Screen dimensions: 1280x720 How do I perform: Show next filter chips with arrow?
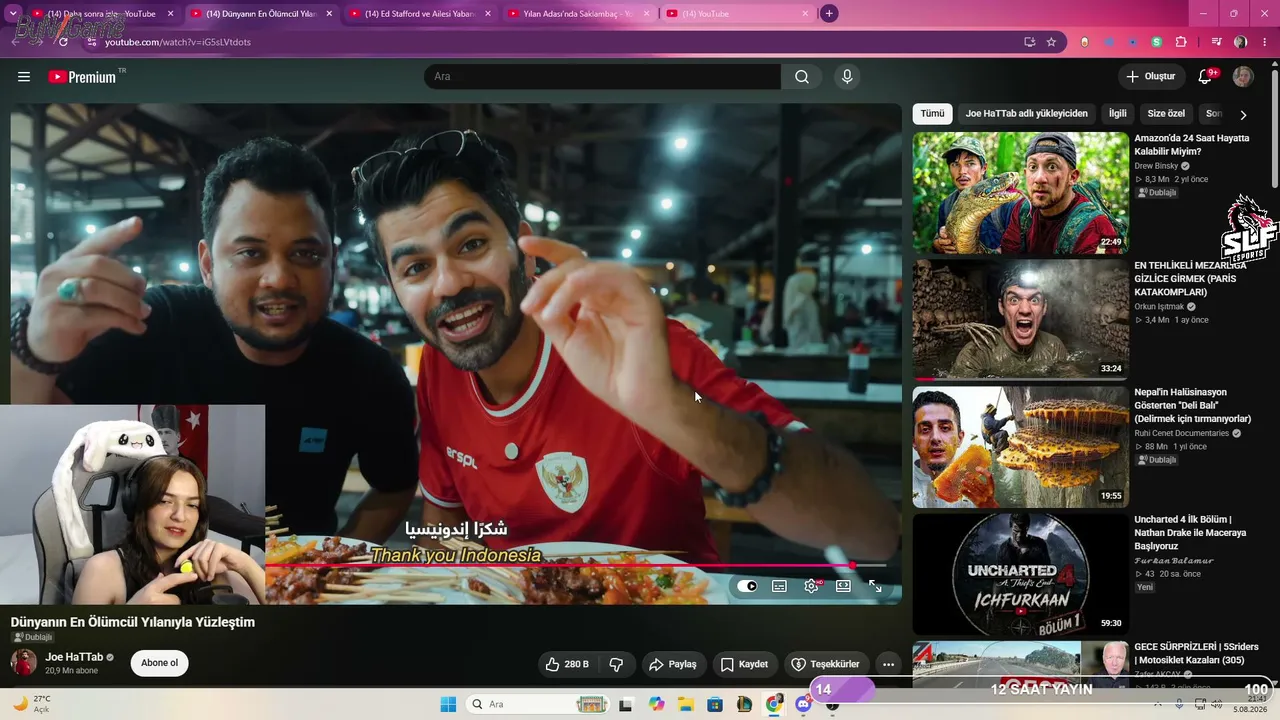point(1243,114)
